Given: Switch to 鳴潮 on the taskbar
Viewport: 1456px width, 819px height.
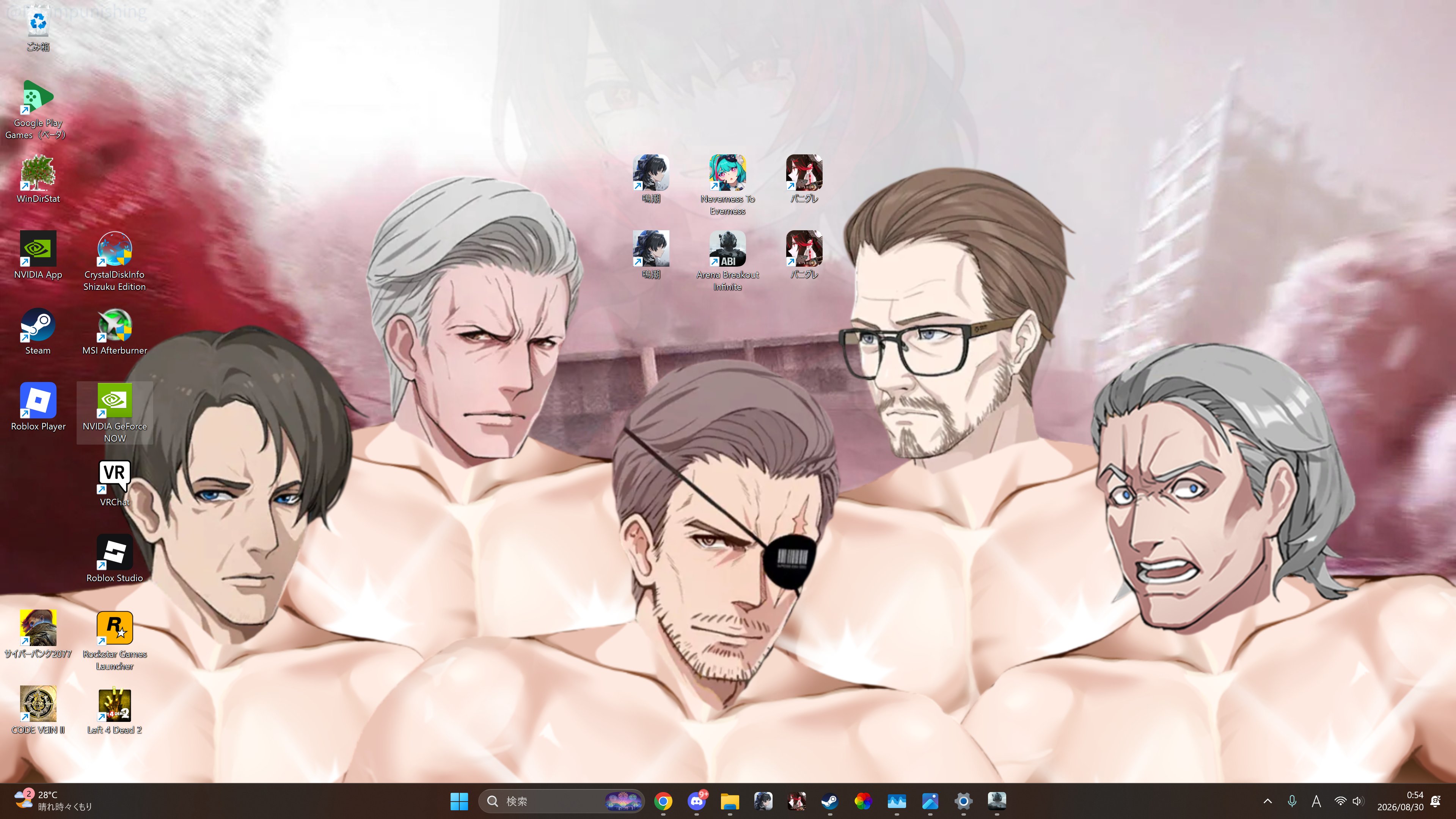Looking at the screenshot, I should [763, 801].
